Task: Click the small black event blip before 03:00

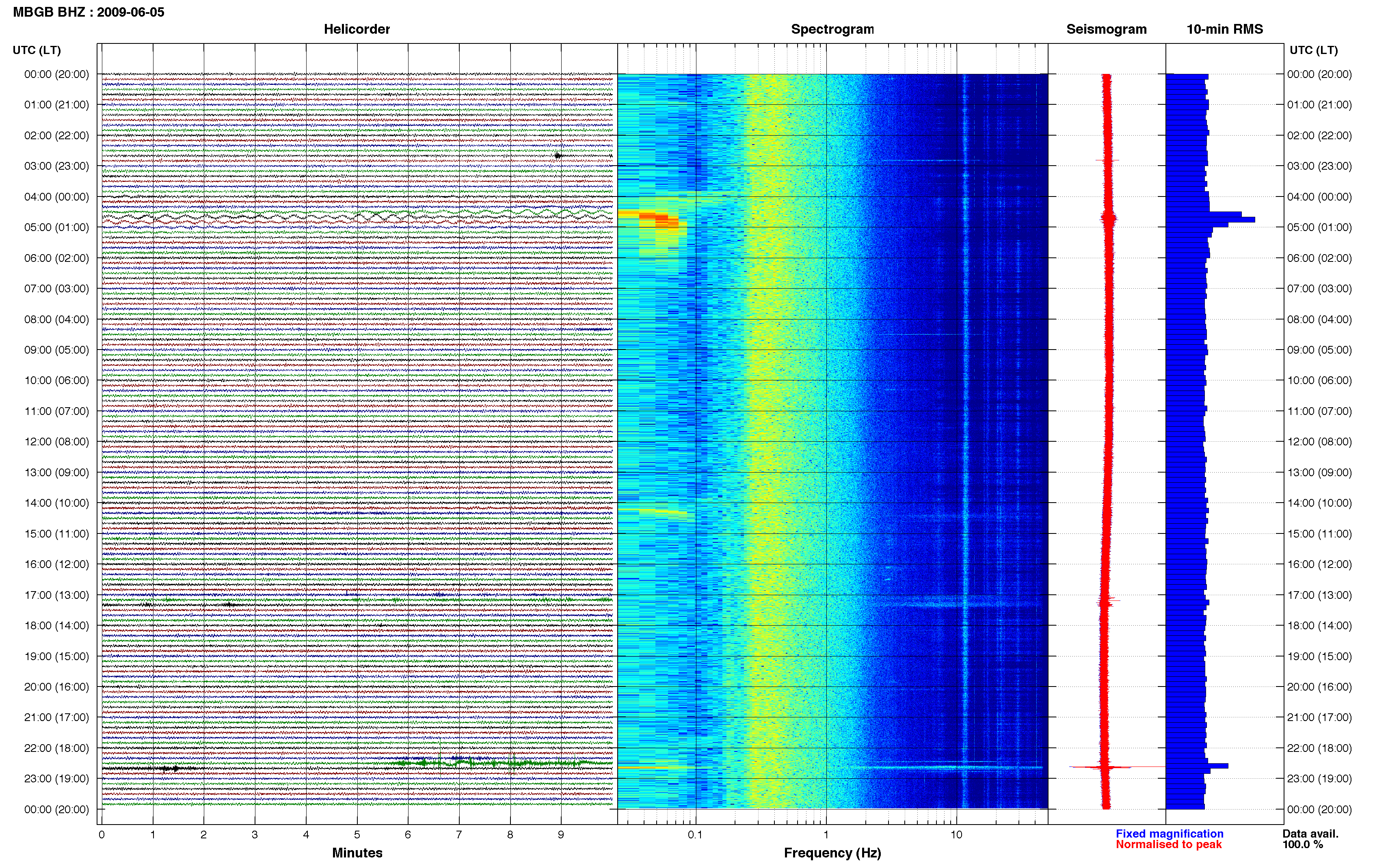Action: point(558,155)
